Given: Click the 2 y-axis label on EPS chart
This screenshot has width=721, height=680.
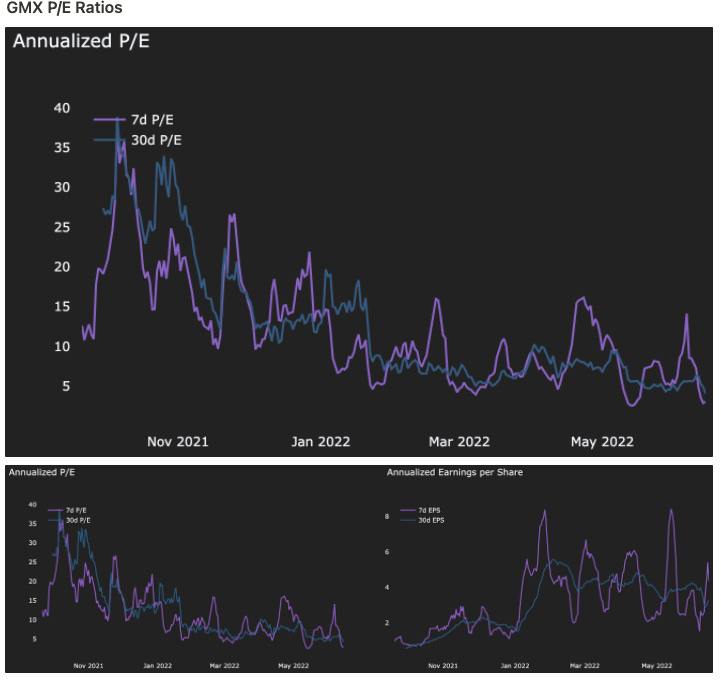Looking at the screenshot, I should click(x=387, y=623).
